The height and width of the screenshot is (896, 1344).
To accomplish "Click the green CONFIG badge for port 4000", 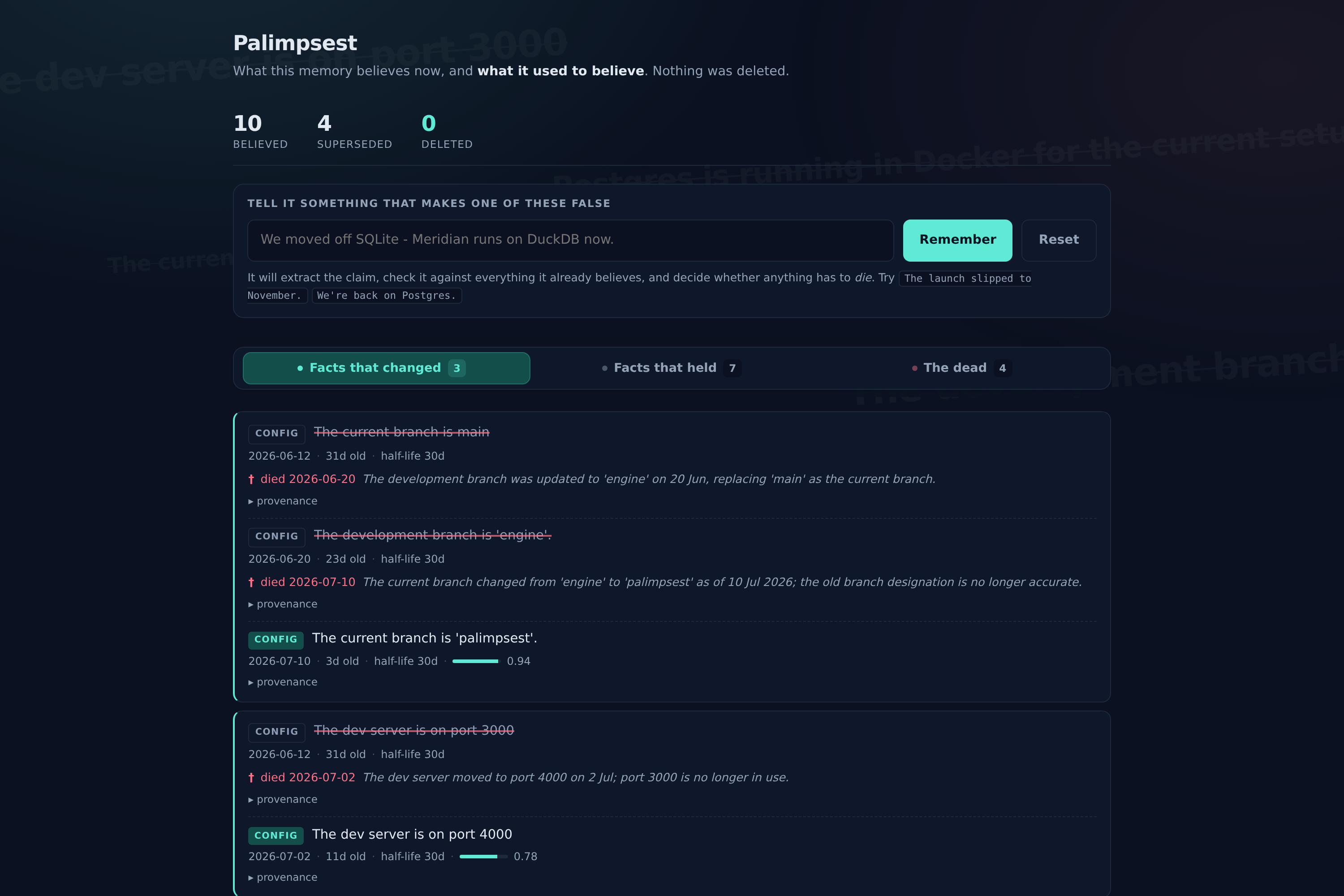I will 276,836.
